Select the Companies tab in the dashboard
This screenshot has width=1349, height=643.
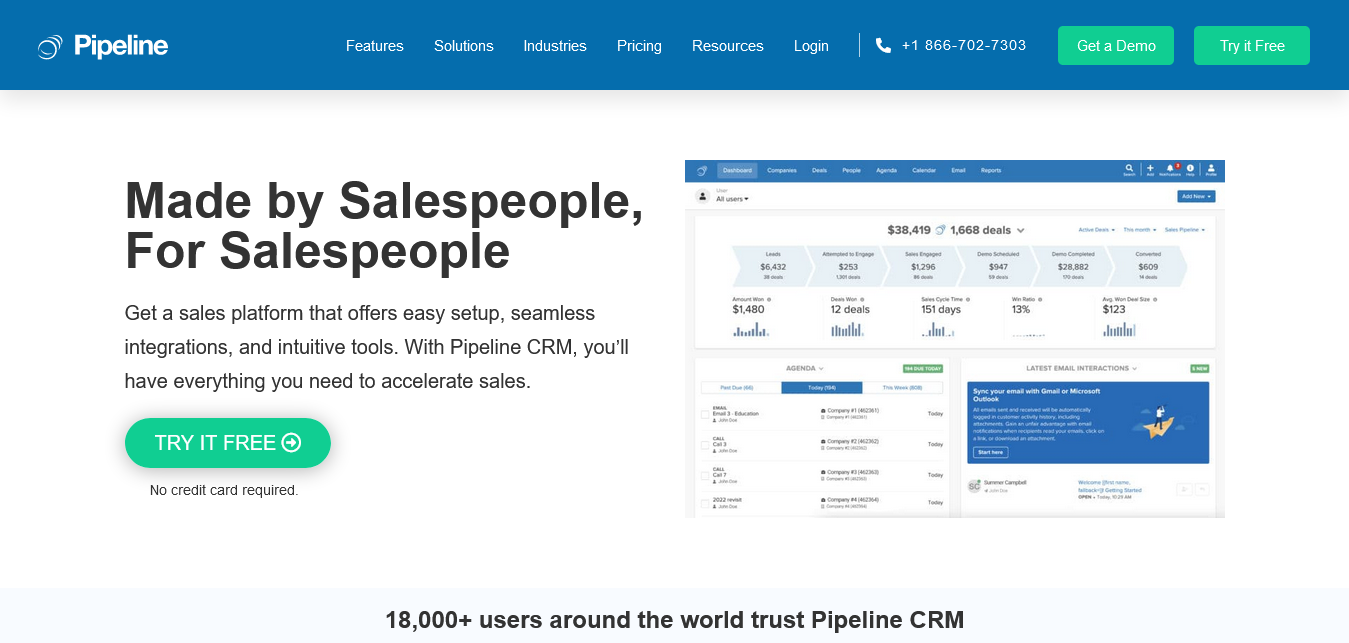point(782,171)
